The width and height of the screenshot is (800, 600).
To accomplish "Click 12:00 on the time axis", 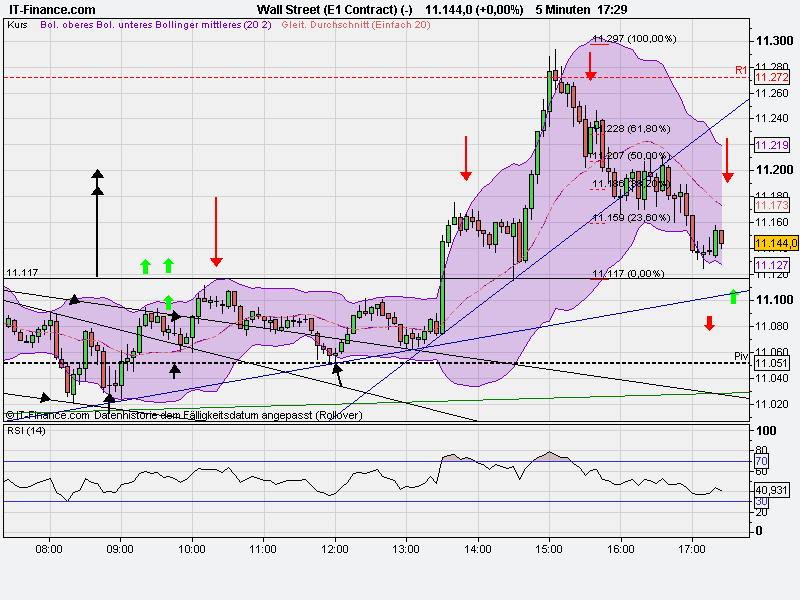I will [335, 549].
